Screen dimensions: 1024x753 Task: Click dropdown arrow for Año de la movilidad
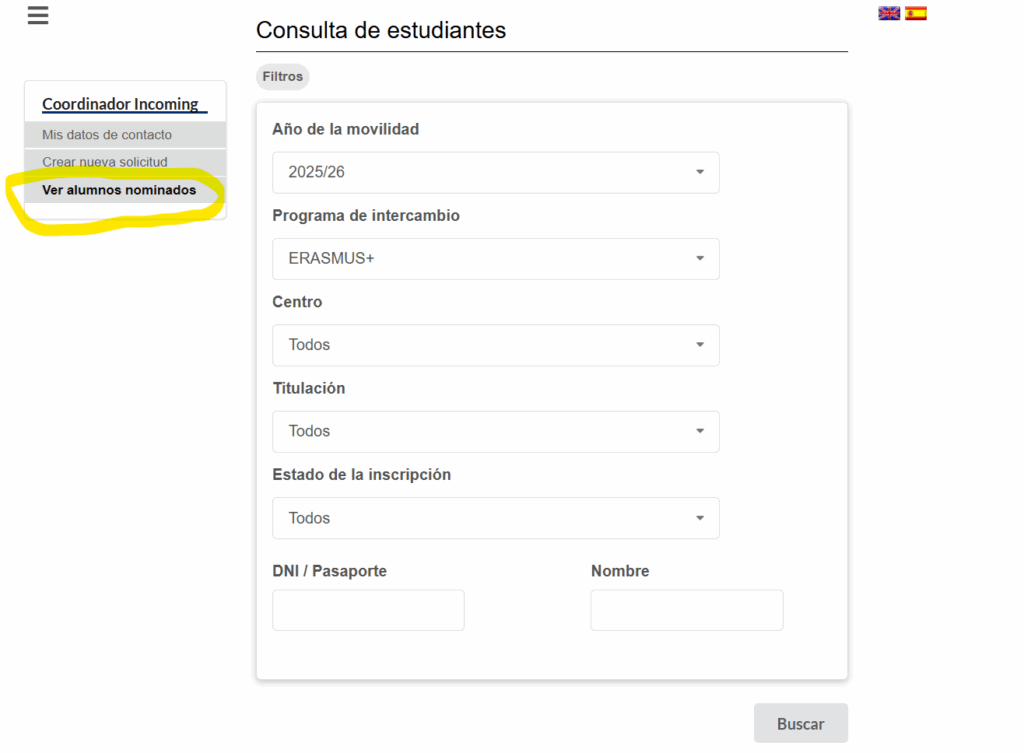[x=699, y=172]
